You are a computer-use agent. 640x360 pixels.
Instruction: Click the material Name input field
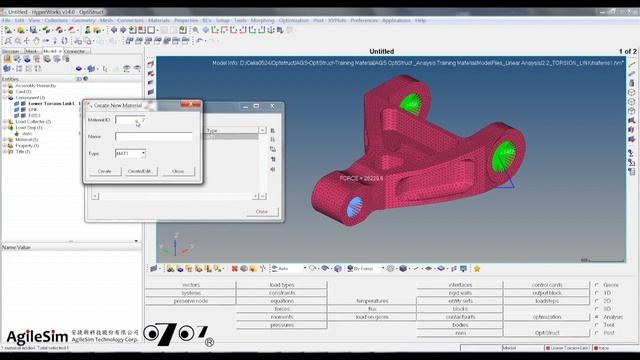(153, 136)
